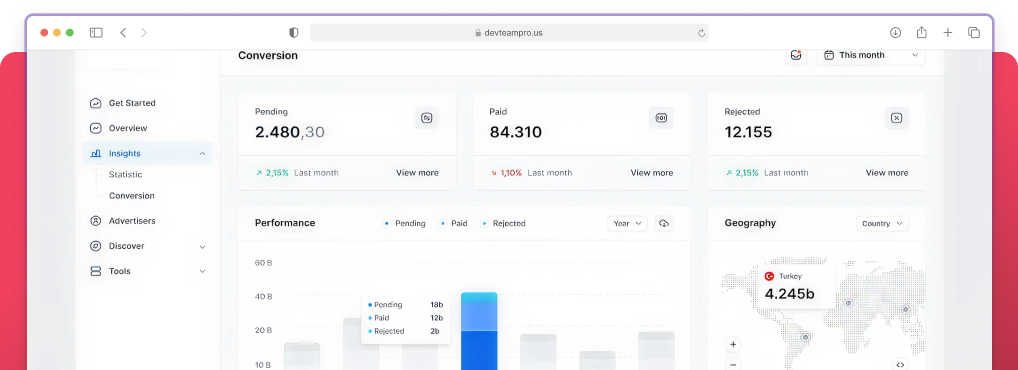Image resolution: width=1018 pixels, height=370 pixels.
Task: Show all tabs overview icon
Action: [x=974, y=32]
